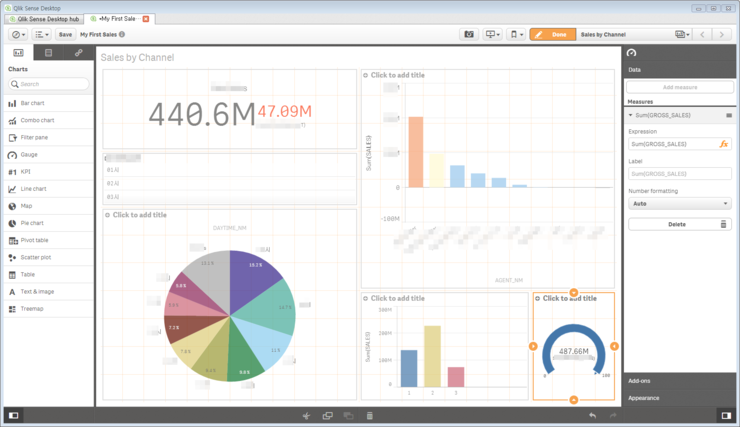
Task: Select Bar chart from the chart list
Action: click(49, 103)
